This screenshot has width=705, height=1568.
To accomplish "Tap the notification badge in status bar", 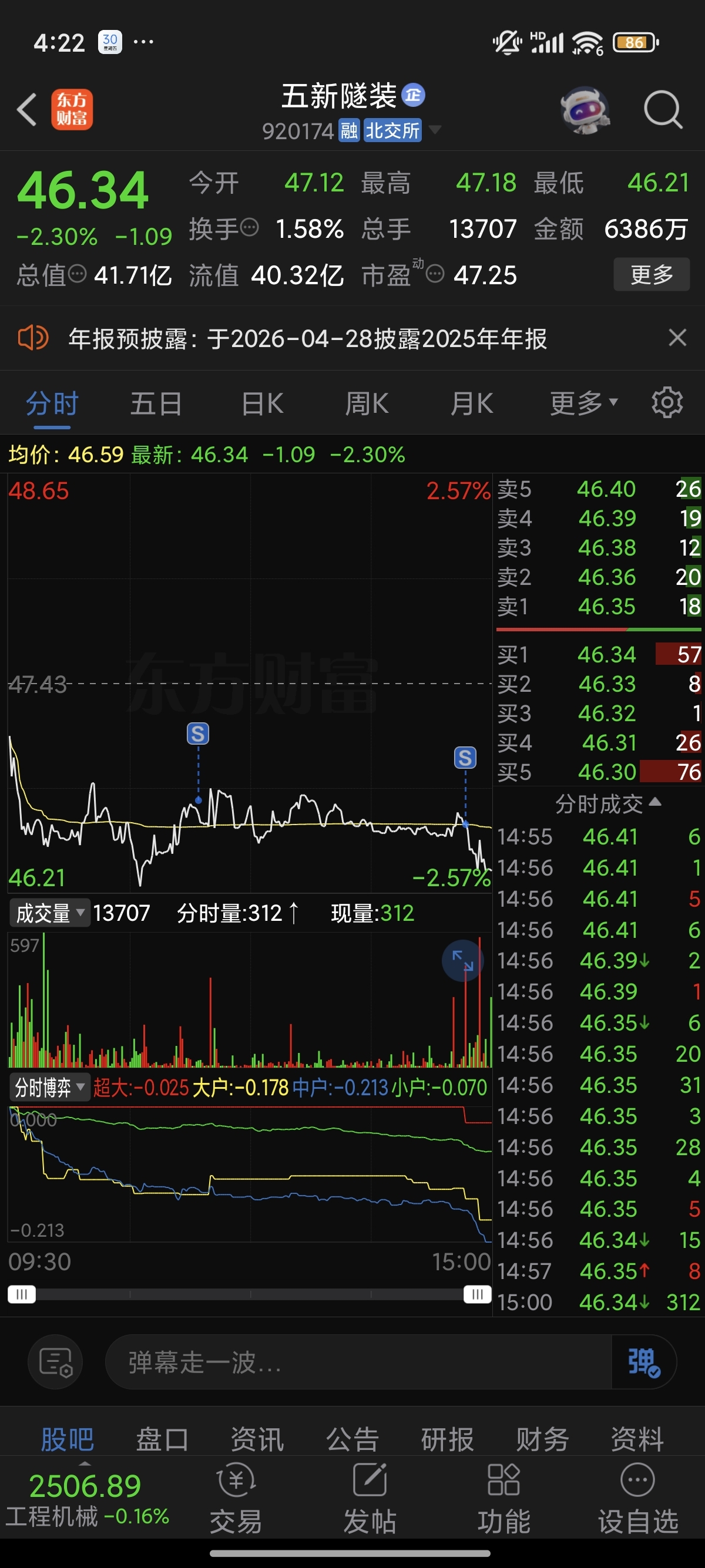I will point(110,42).
